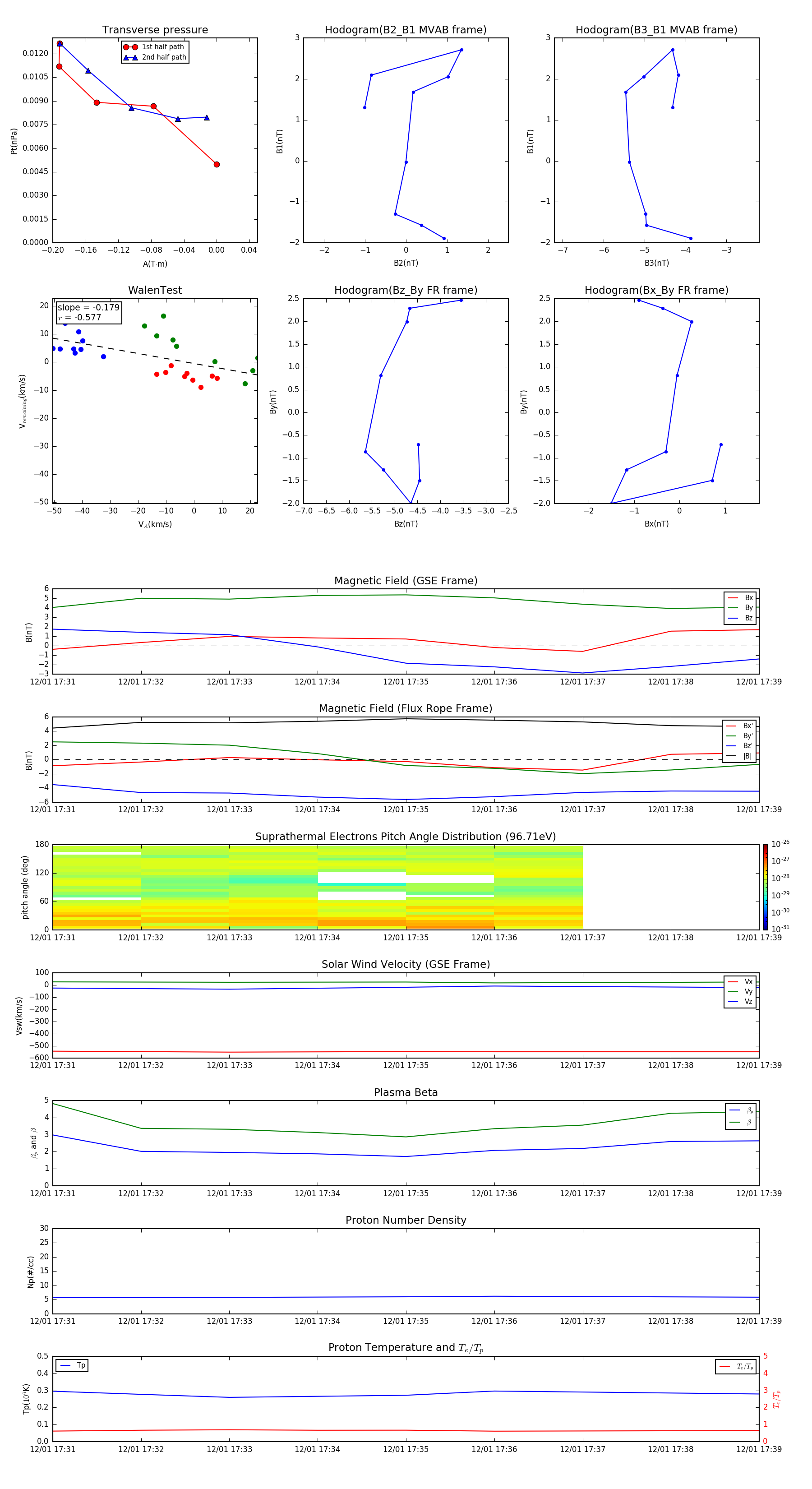812x1489 pixels.
Task: Click the "Hodogram(B3_B1 MVAB frame)" title
Action: [656, 29]
